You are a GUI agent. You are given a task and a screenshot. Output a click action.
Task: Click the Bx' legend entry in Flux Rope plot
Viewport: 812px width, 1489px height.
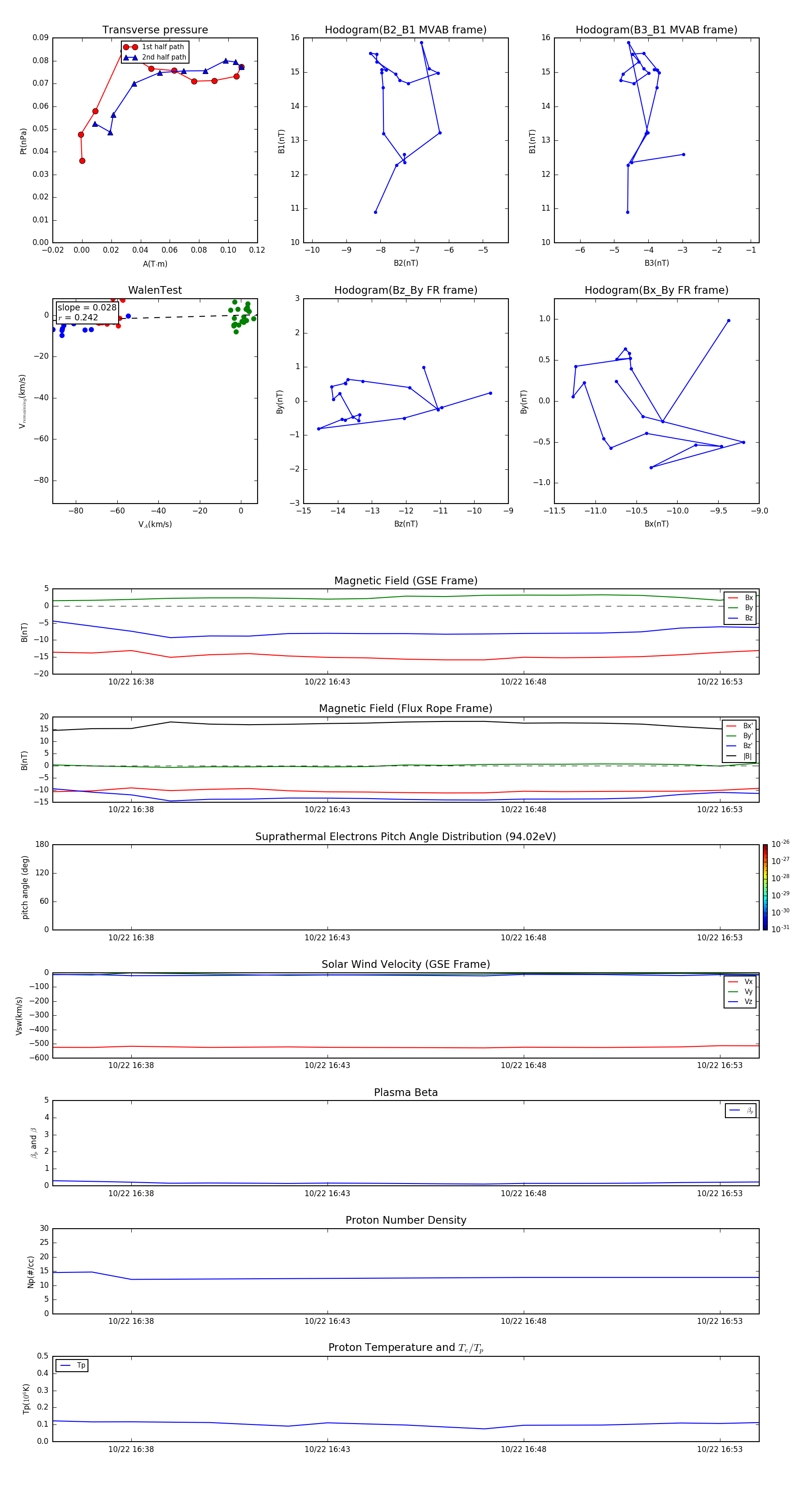point(739,726)
